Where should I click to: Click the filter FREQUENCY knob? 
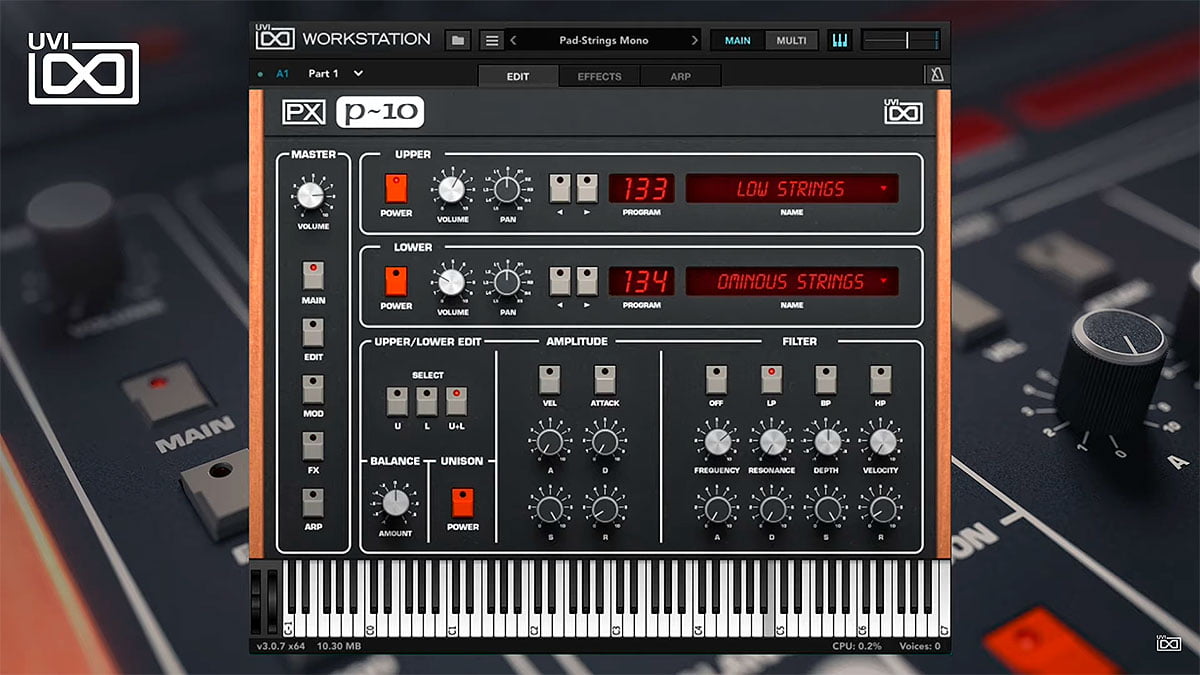(716, 441)
